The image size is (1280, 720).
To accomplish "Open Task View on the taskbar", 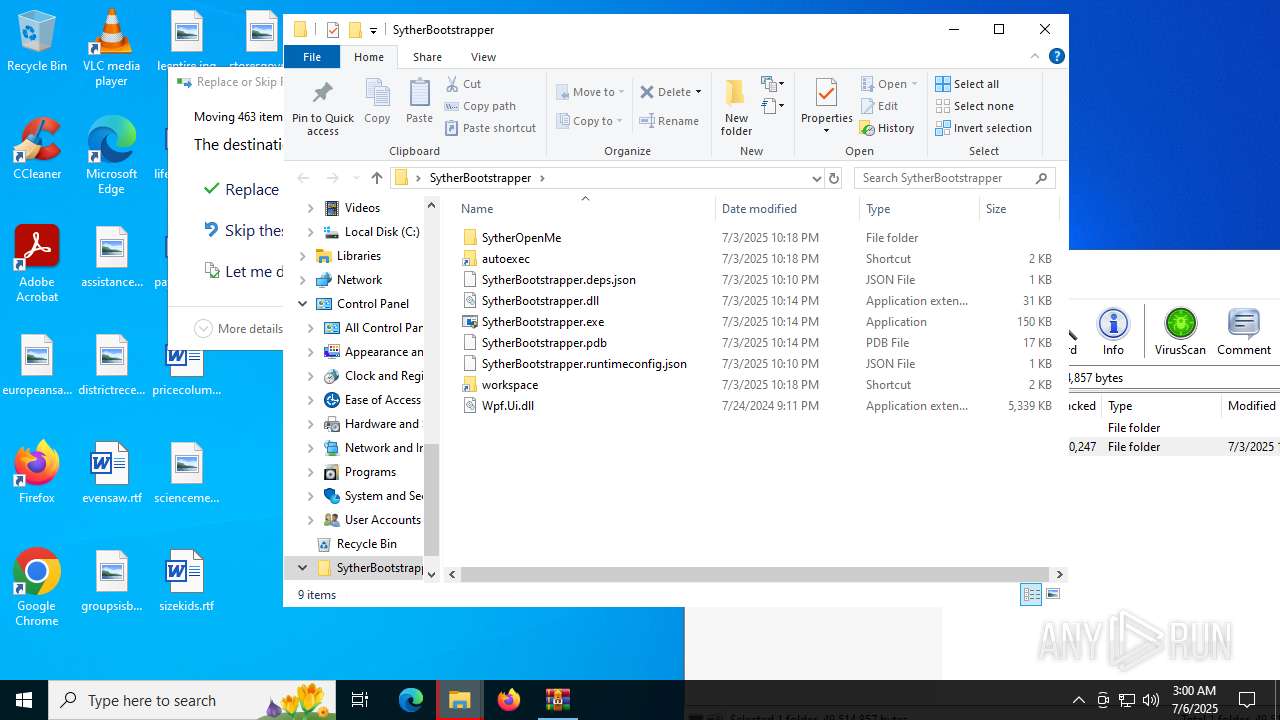I will [x=360, y=700].
